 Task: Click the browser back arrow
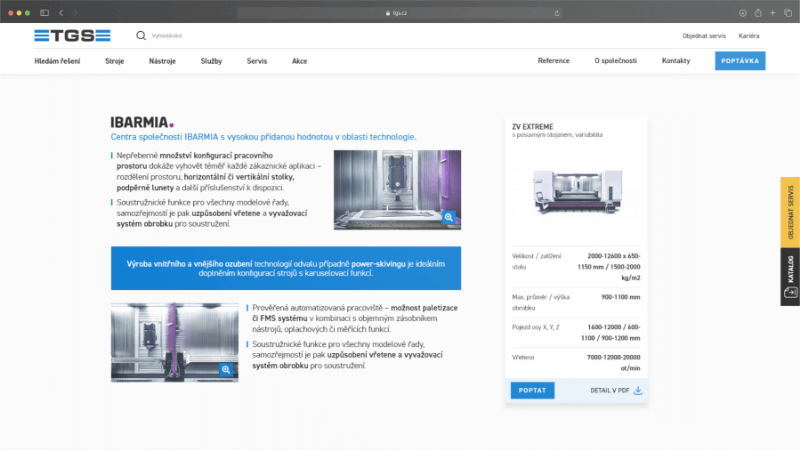[x=61, y=12]
